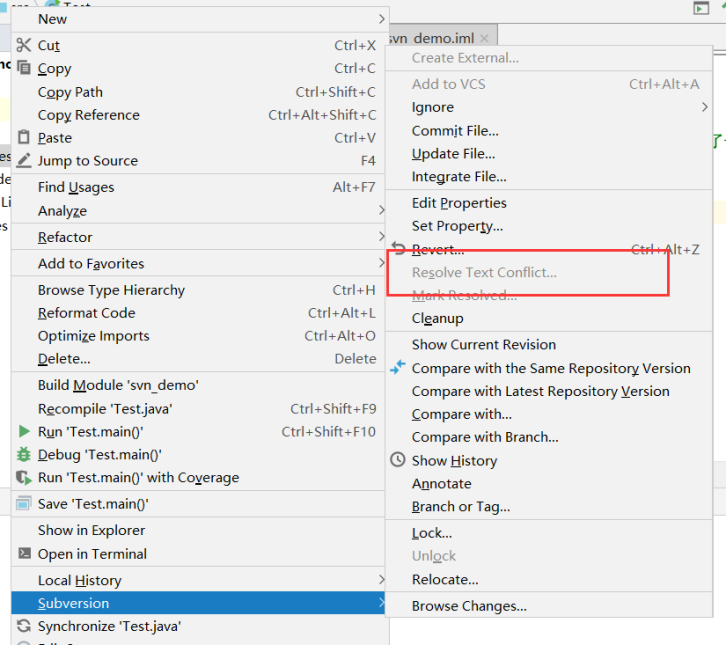Click the blue compare arrows icon

(398, 367)
